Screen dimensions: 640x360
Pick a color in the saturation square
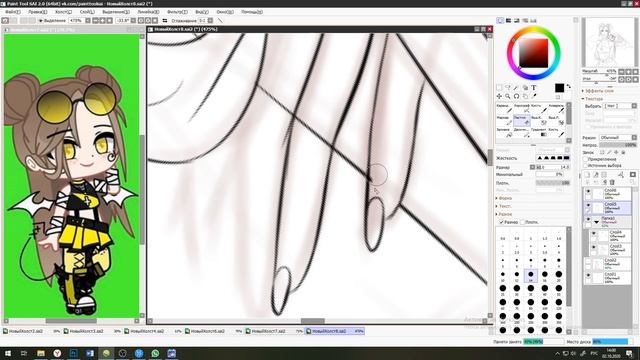[533, 53]
